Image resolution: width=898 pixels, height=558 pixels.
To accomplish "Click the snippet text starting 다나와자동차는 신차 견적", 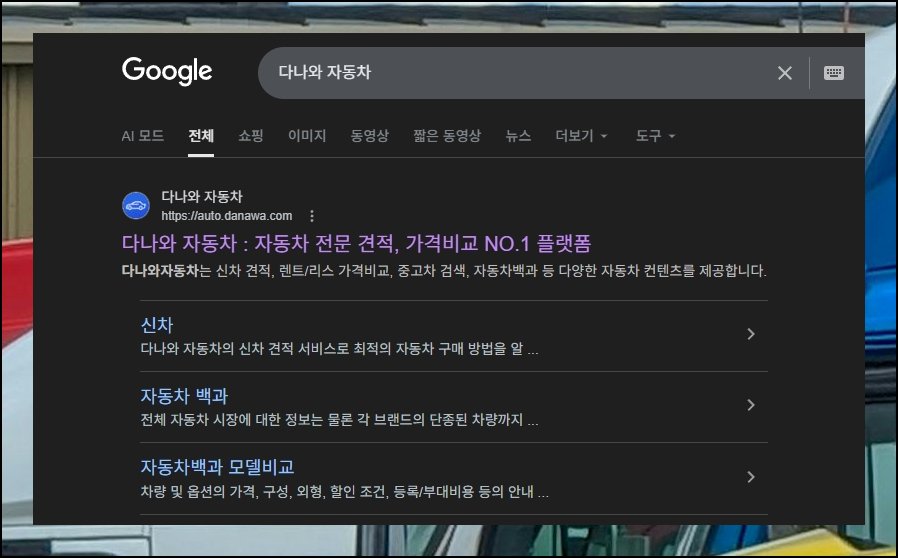I will (444, 270).
